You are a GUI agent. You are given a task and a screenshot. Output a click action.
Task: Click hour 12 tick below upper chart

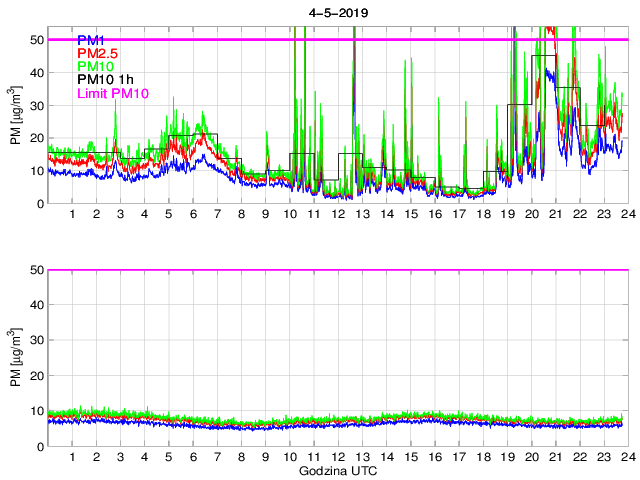pyautogui.click(x=337, y=214)
